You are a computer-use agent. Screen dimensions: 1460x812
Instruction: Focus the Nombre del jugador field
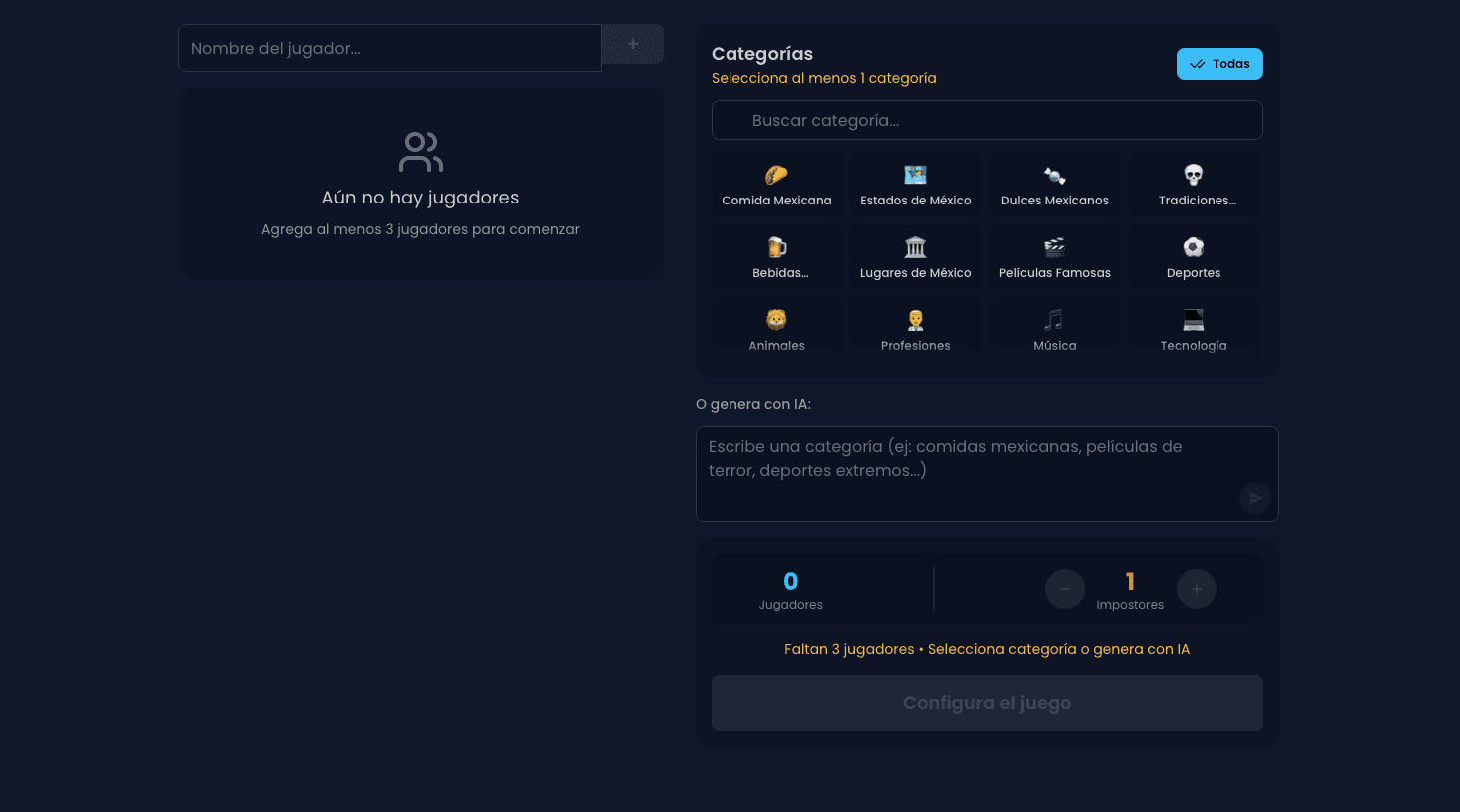click(389, 48)
